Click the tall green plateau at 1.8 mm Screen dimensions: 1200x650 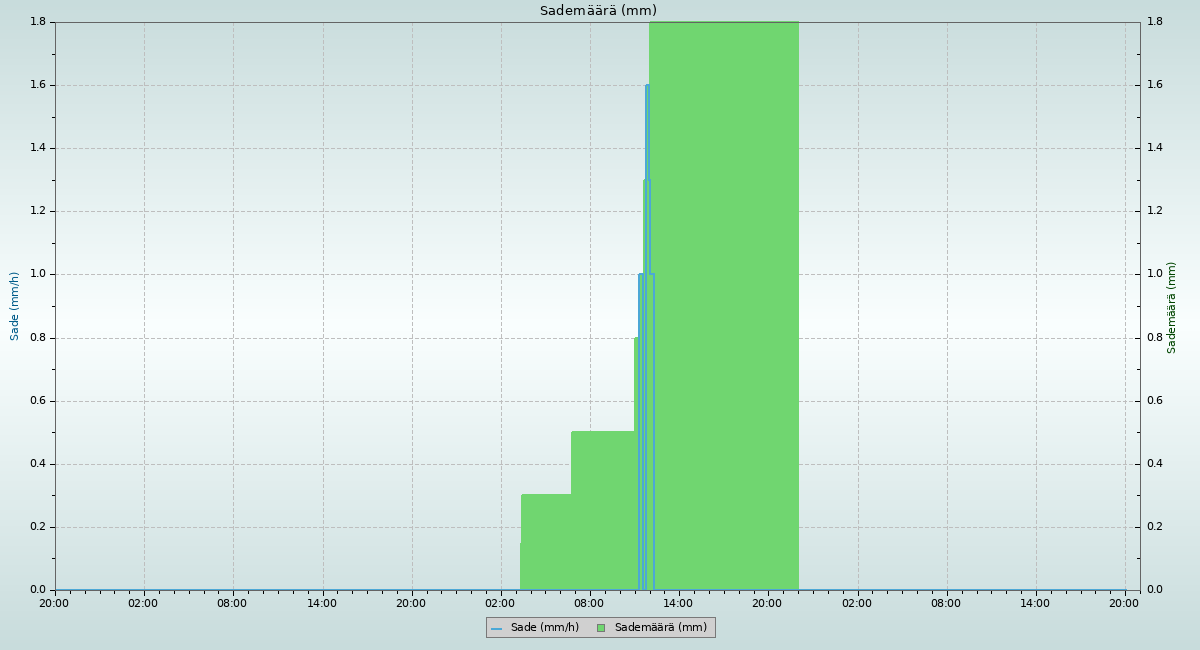(724, 300)
